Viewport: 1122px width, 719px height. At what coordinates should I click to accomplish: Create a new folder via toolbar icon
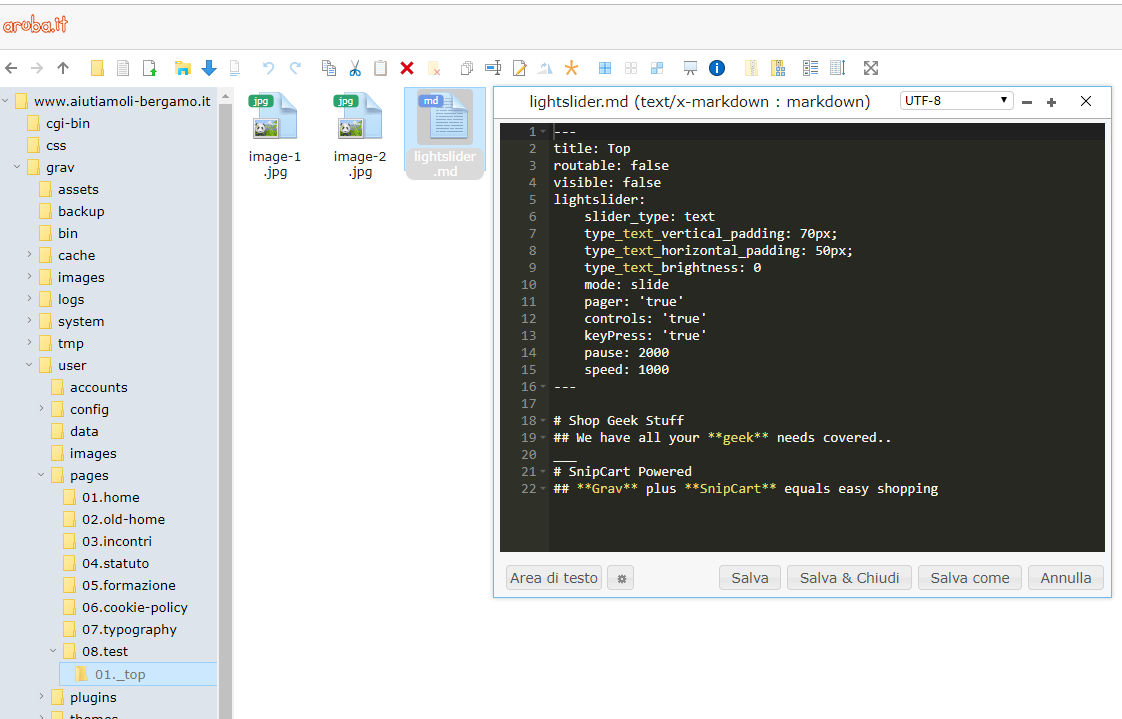point(97,68)
